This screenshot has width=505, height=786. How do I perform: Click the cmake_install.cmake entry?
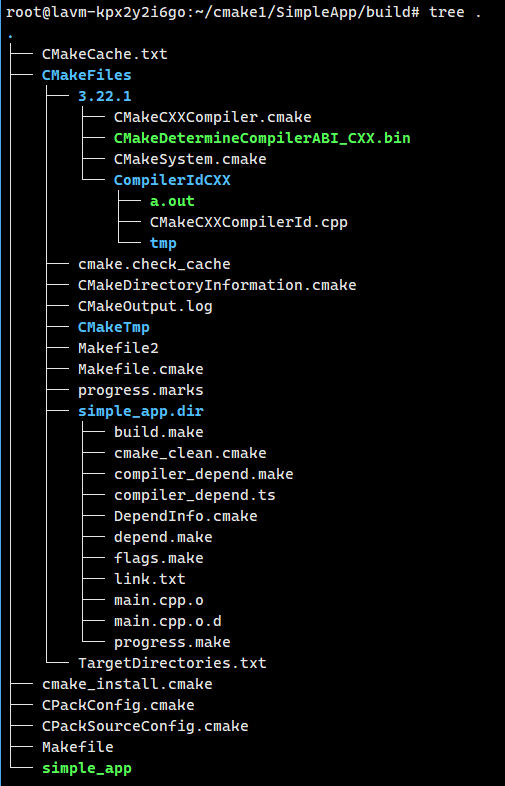[127, 684]
